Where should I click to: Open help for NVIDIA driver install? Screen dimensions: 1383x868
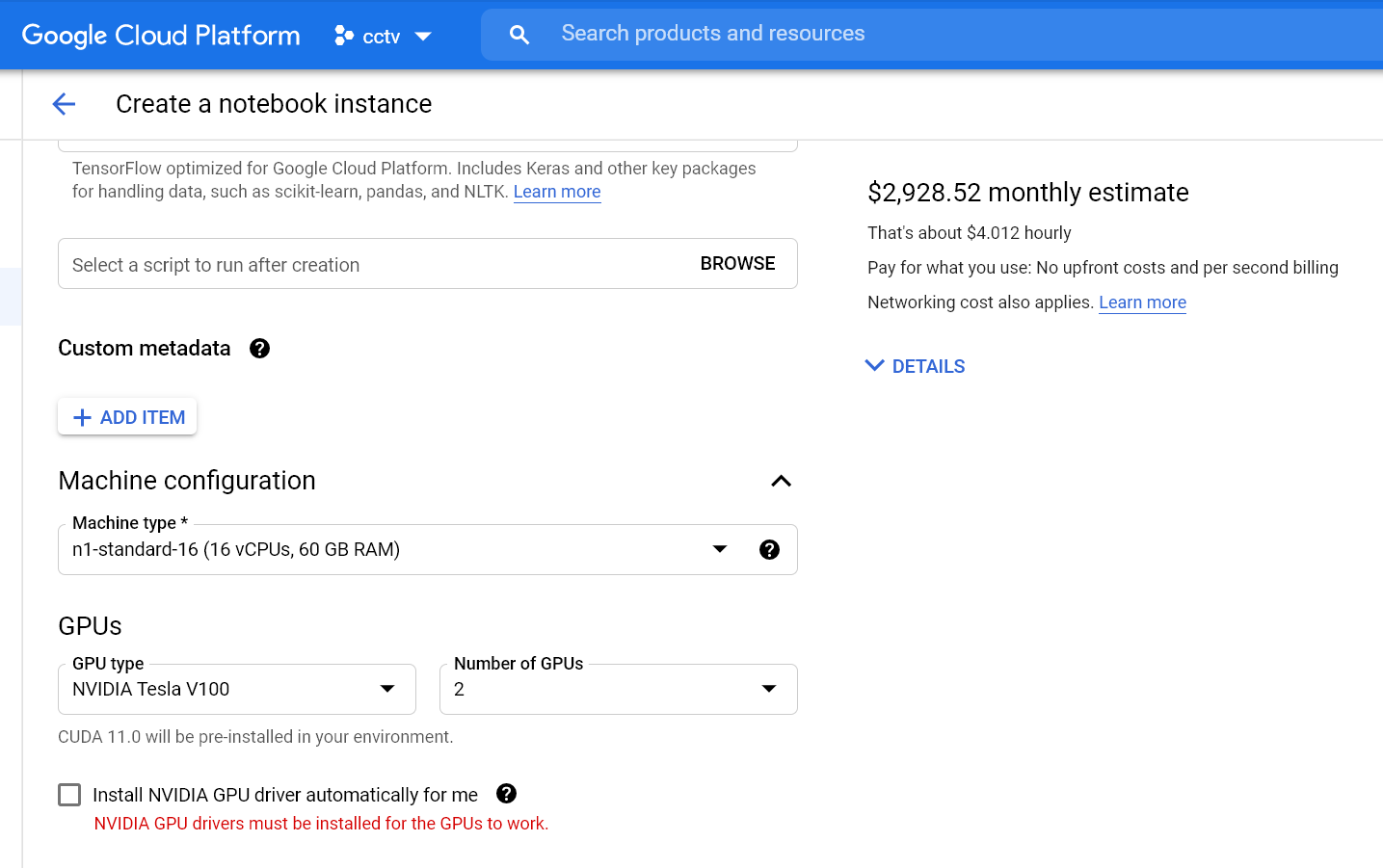[x=506, y=793]
